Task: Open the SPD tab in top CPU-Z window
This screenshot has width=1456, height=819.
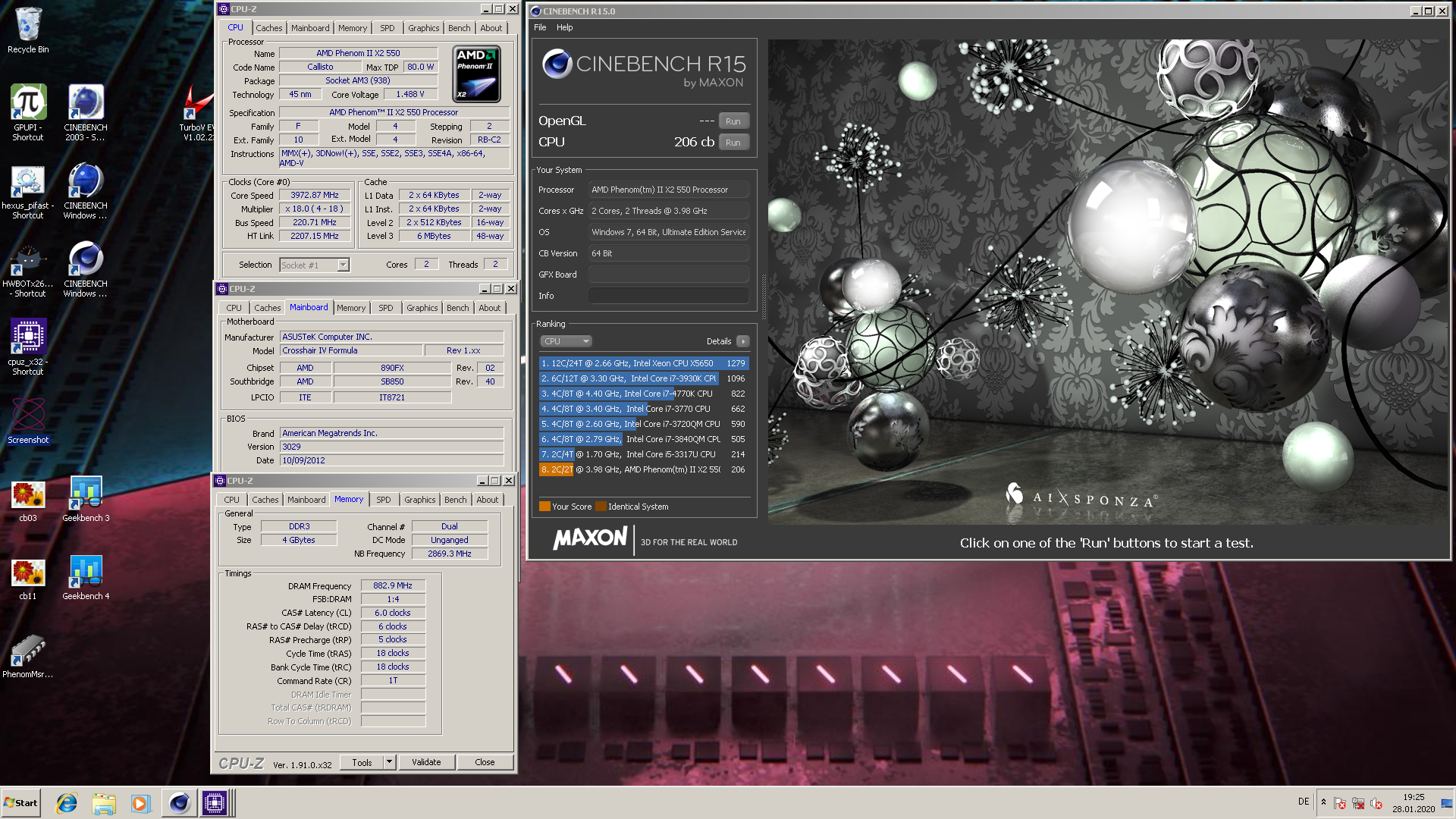Action: [x=388, y=28]
